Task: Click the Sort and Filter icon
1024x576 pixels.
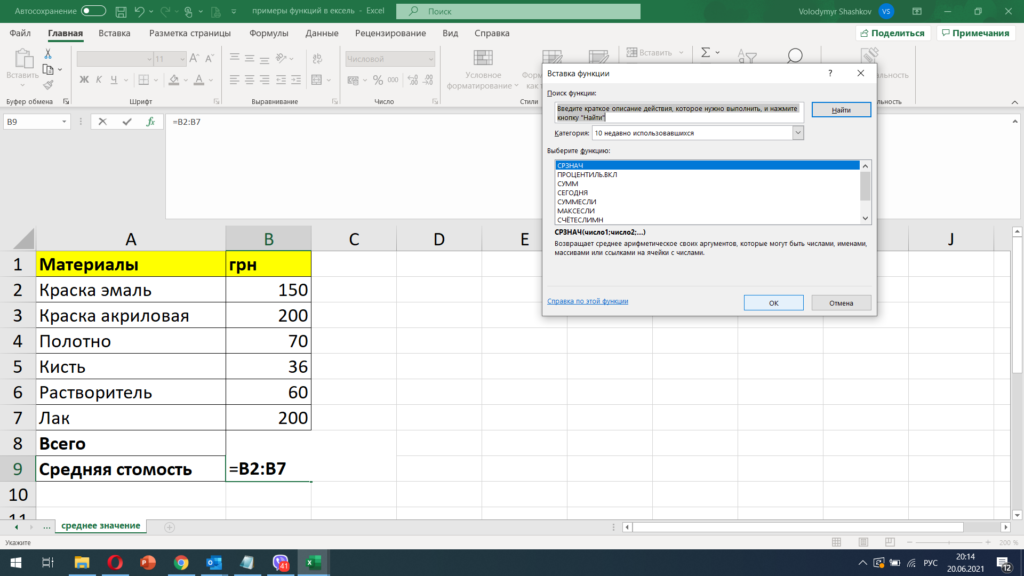Action: (x=746, y=57)
